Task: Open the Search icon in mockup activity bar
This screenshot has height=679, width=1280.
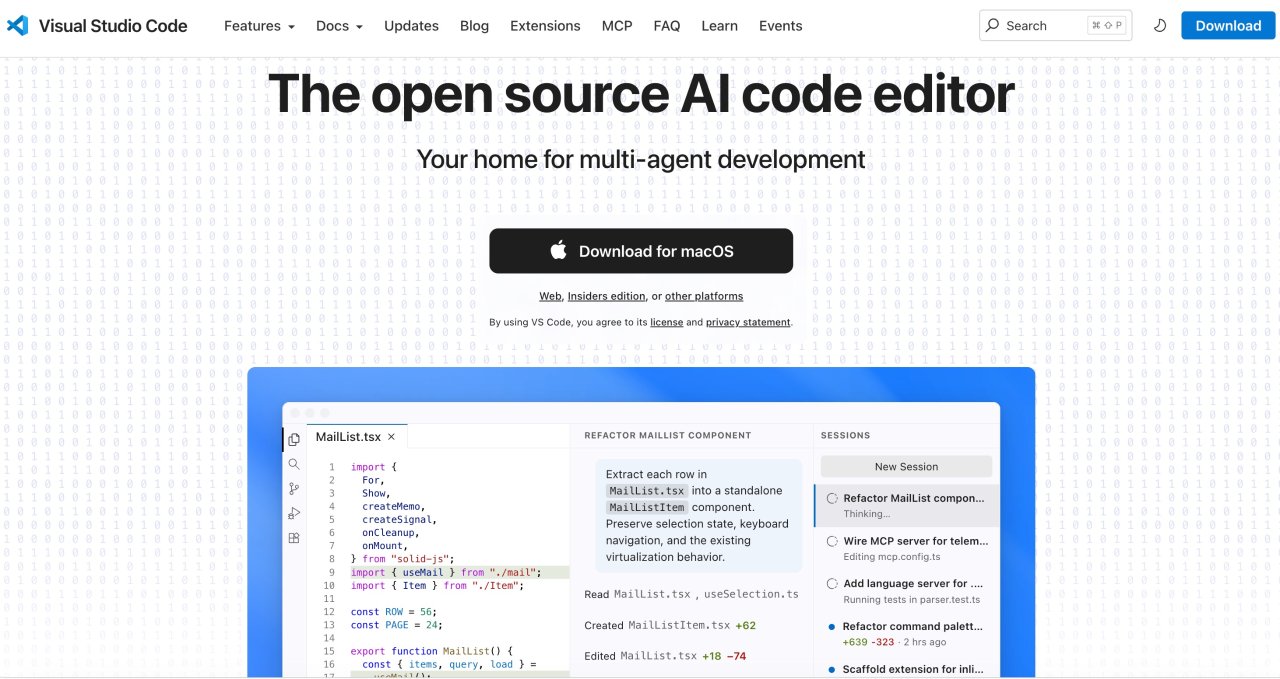Action: tap(294, 464)
